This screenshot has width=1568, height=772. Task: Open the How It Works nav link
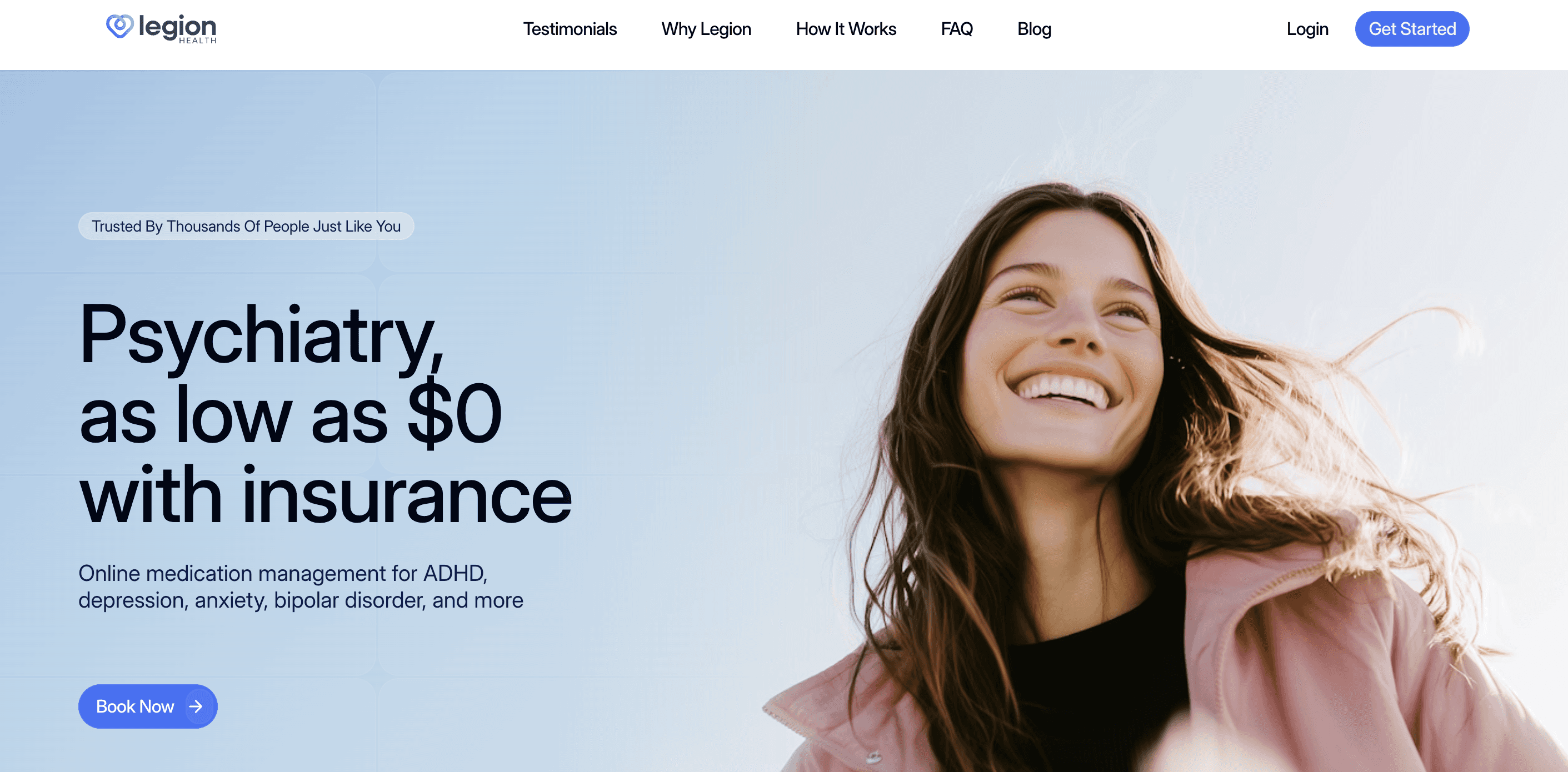click(846, 28)
